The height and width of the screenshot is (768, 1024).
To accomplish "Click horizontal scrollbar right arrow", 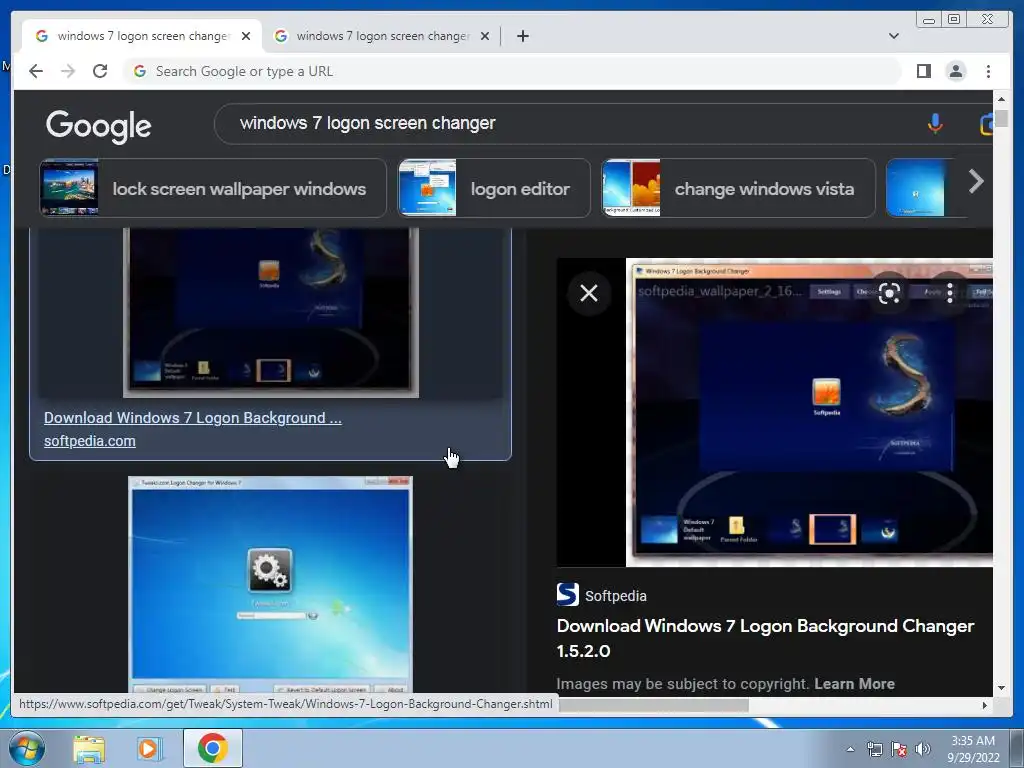I will click(x=985, y=705).
